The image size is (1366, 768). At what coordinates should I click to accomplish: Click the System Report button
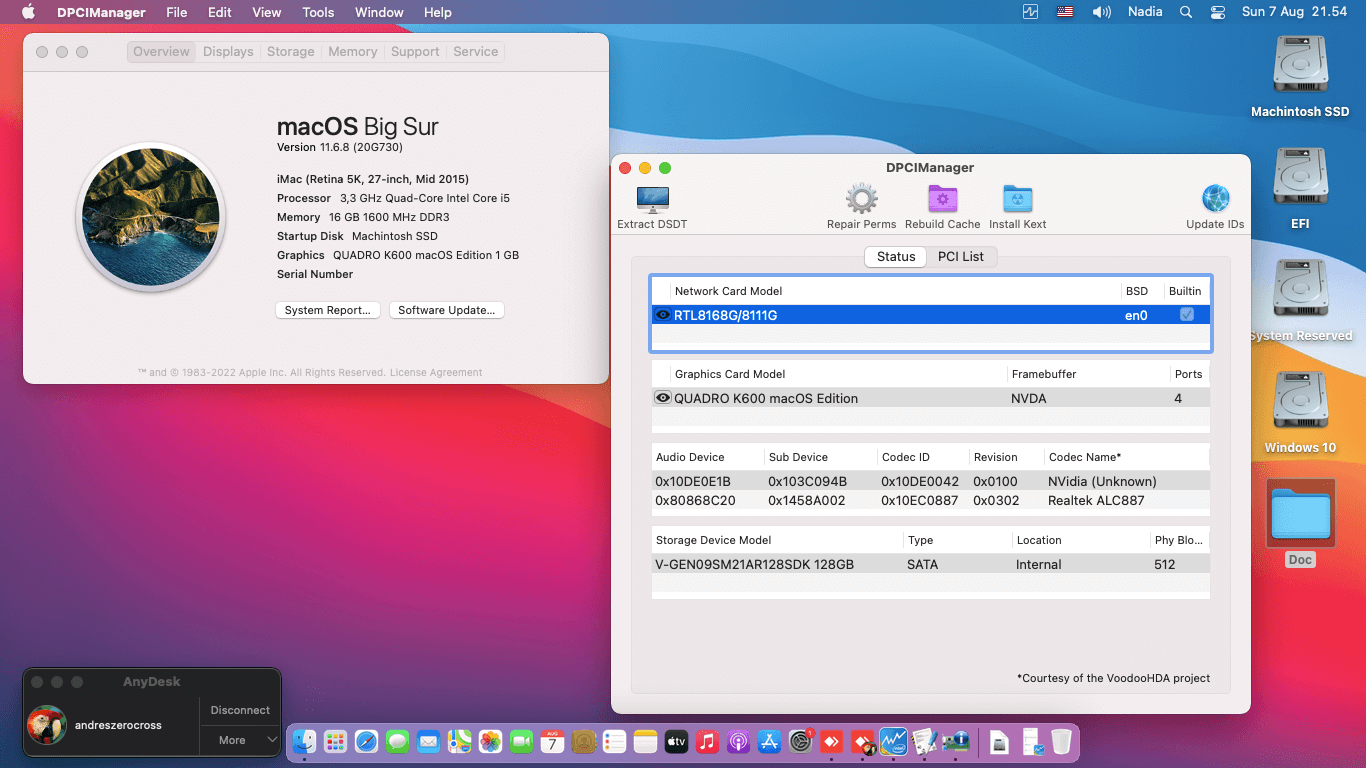tap(327, 310)
